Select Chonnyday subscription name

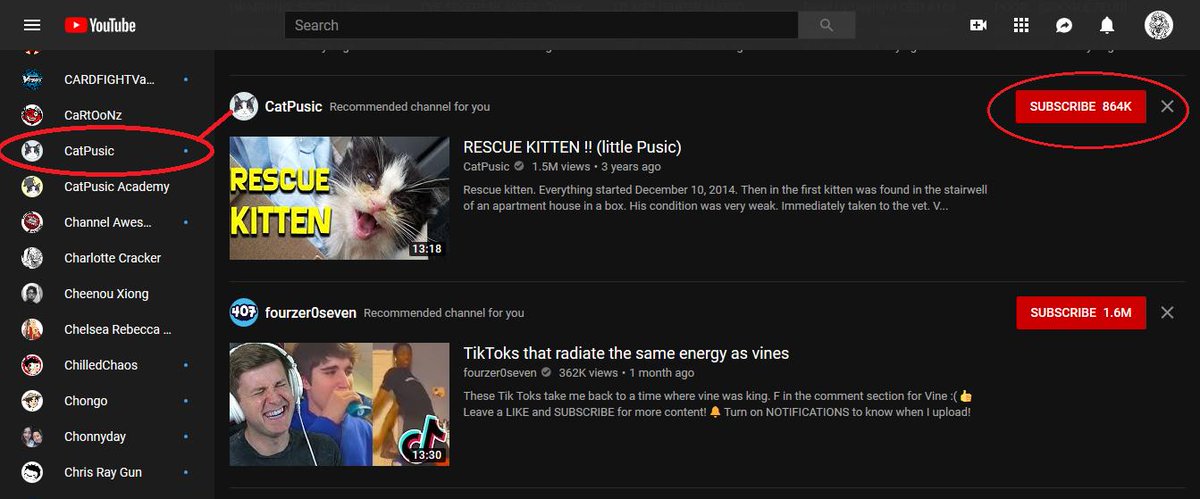pos(95,436)
